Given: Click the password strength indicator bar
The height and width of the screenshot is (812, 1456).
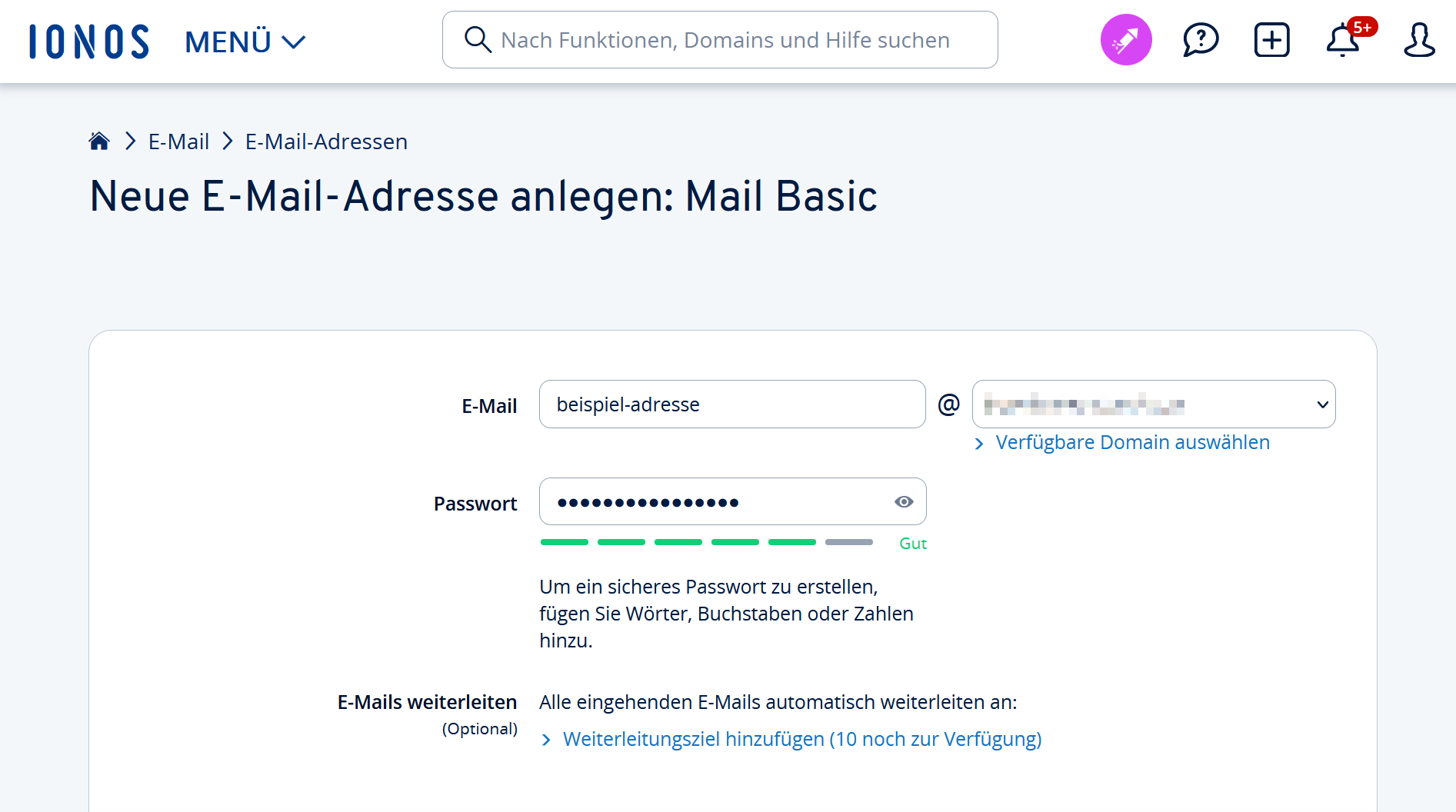Looking at the screenshot, I should (707, 542).
